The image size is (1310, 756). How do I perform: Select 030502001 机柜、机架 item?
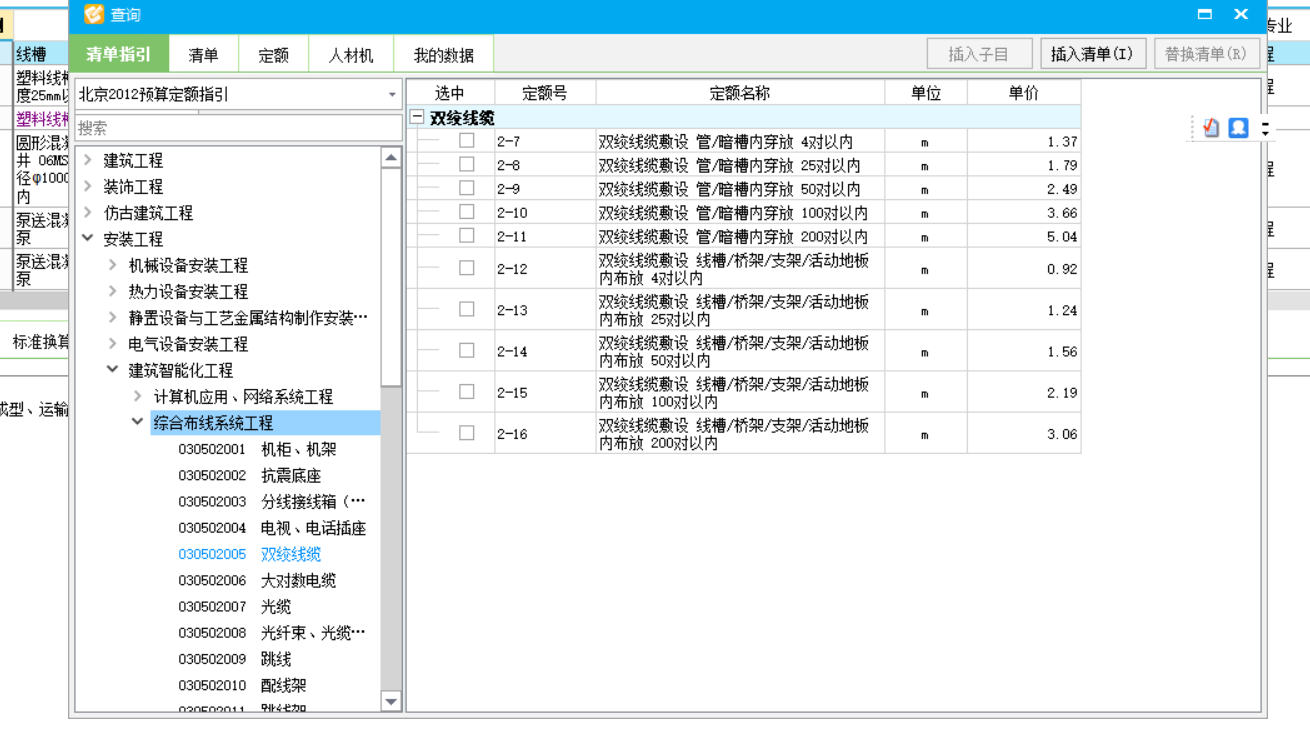(x=258, y=449)
